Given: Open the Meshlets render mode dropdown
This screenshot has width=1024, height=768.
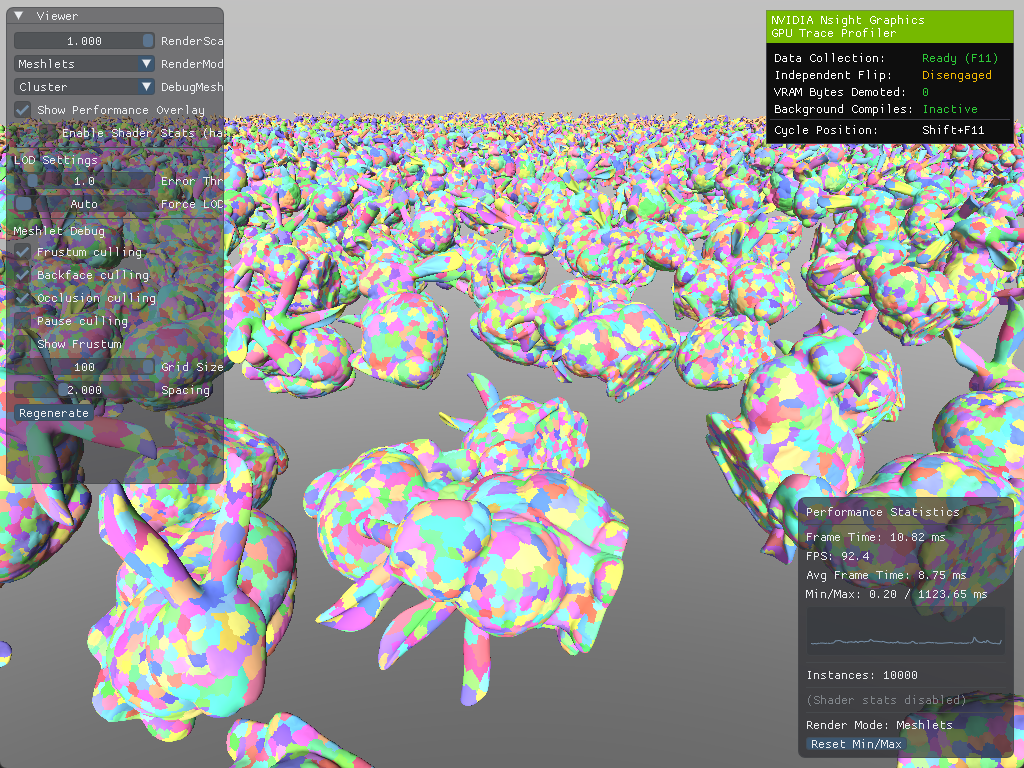Looking at the screenshot, I should pos(85,64).
